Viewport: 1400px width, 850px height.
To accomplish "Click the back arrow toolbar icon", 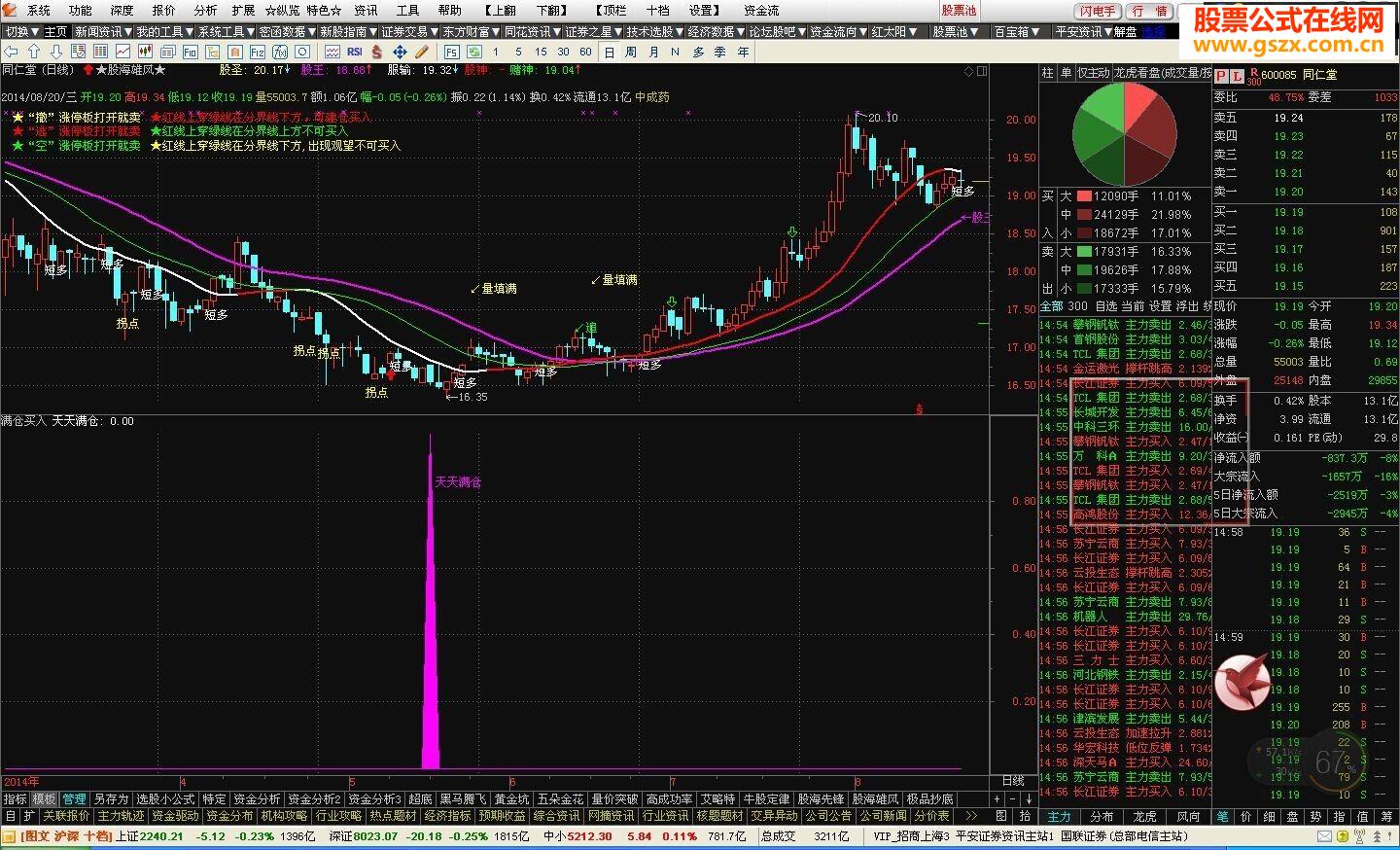I will point(11,52).
